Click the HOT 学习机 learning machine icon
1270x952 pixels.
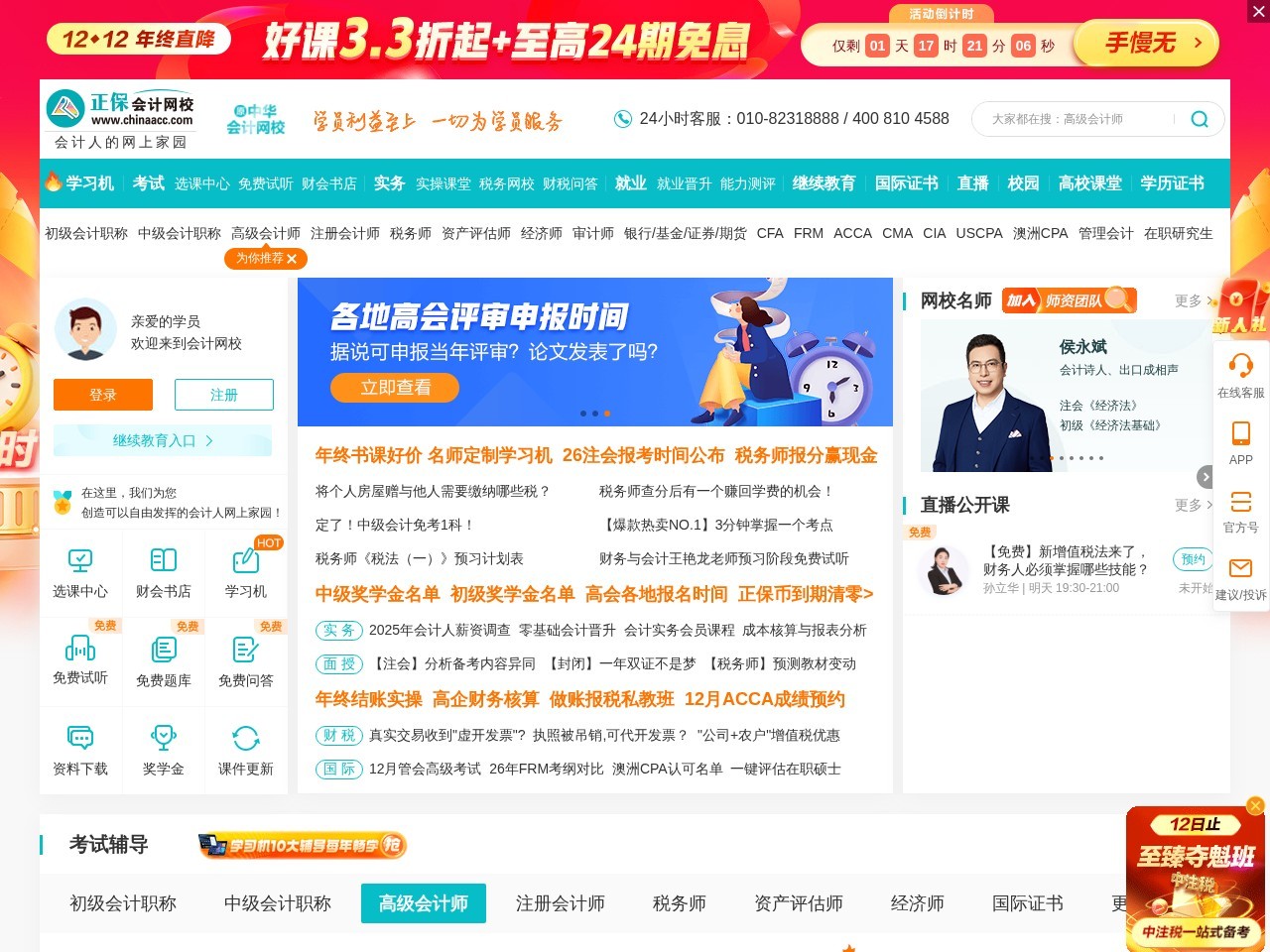(x=245, y=572)
